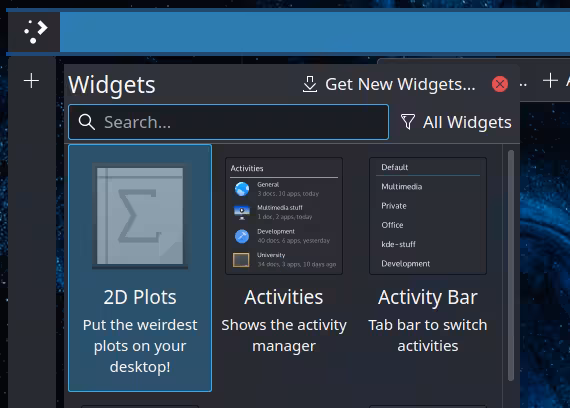Close the Widgets panel with red X
Screen dimensions: 570x408
(500, 84)
